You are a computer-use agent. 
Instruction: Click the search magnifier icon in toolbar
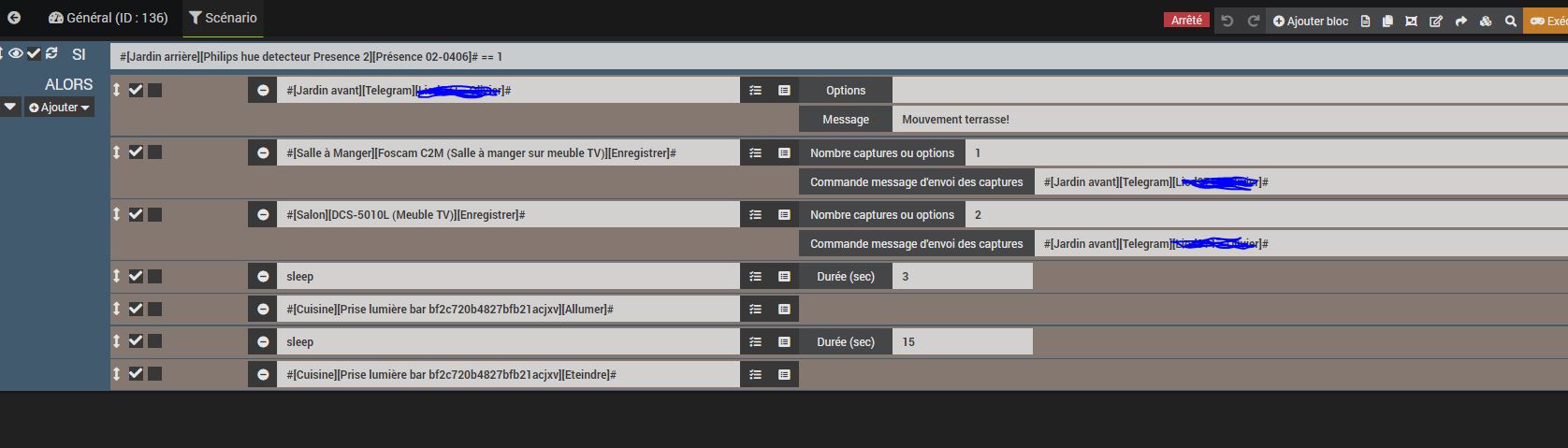tap(1510, 21)
